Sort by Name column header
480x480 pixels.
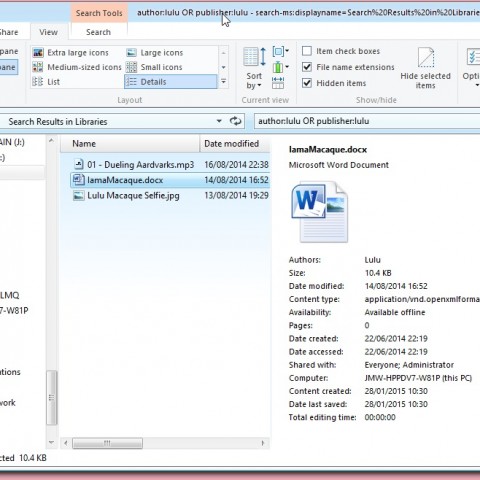(x=130, y=144)
